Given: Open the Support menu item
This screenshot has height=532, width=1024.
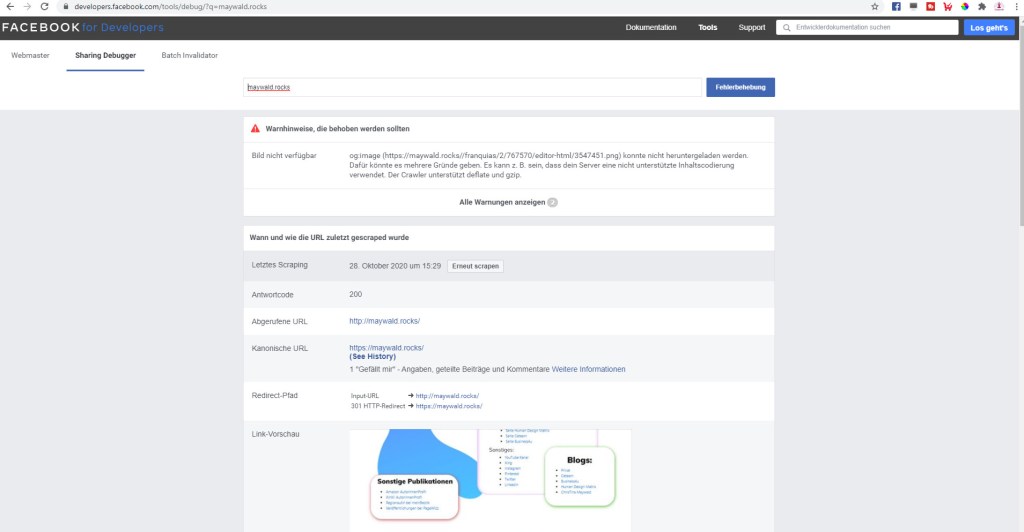Looking at the screenshot, I should pos(752,28).
